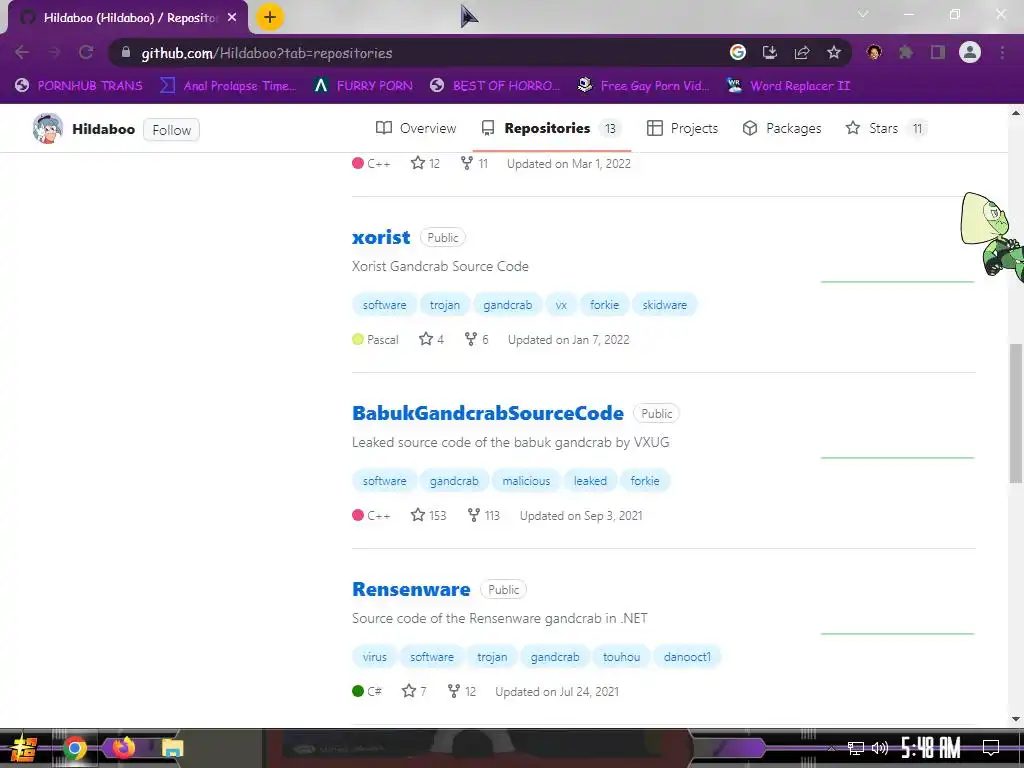Open the Projects tab

(682, 128)
